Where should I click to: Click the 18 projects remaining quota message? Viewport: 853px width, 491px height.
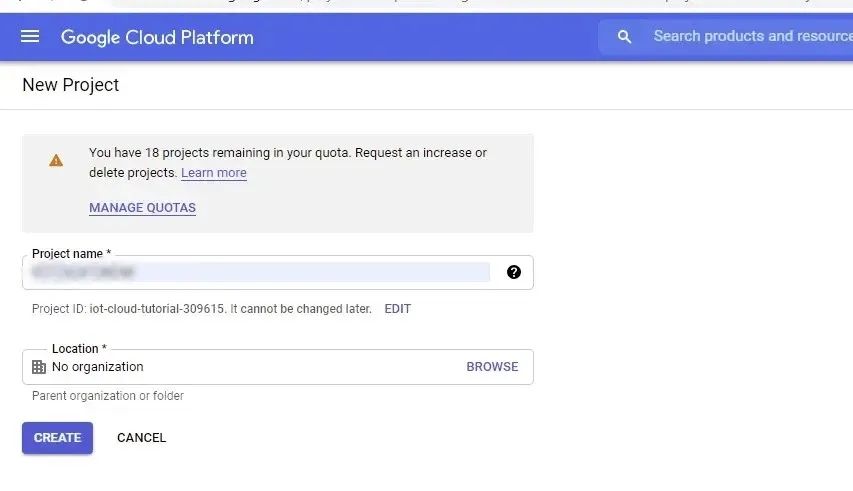[x=288, y=163]
